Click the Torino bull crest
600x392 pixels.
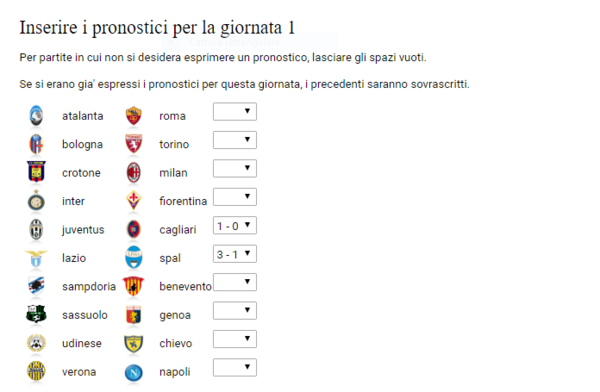tap(134, 144)
